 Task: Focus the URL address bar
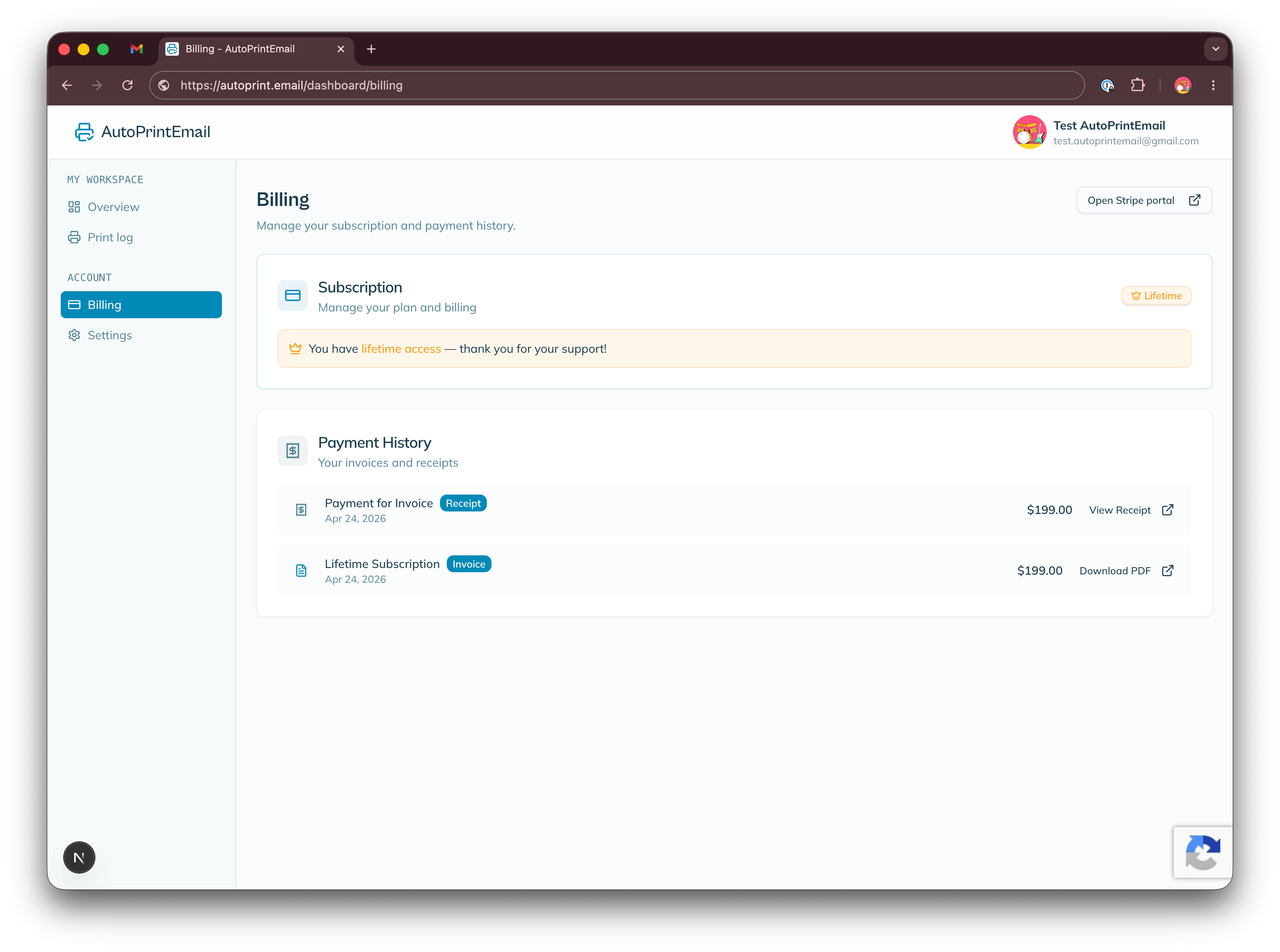[x=616, y=85]
